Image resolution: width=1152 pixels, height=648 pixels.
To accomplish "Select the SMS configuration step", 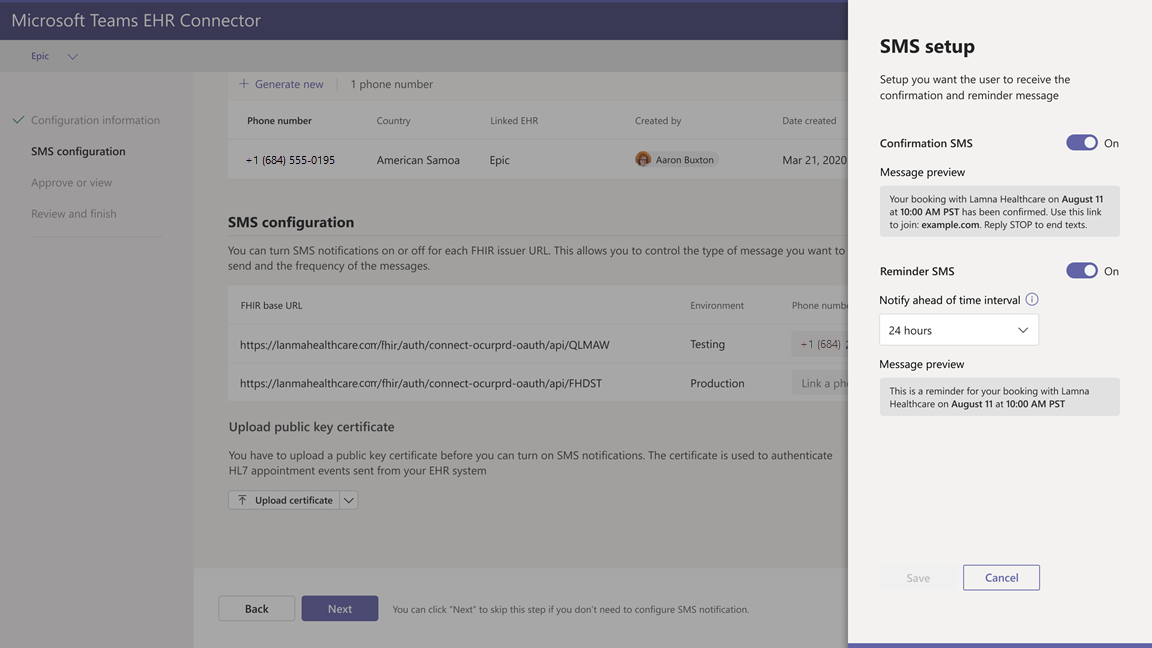I will click(x=78, y=151).
